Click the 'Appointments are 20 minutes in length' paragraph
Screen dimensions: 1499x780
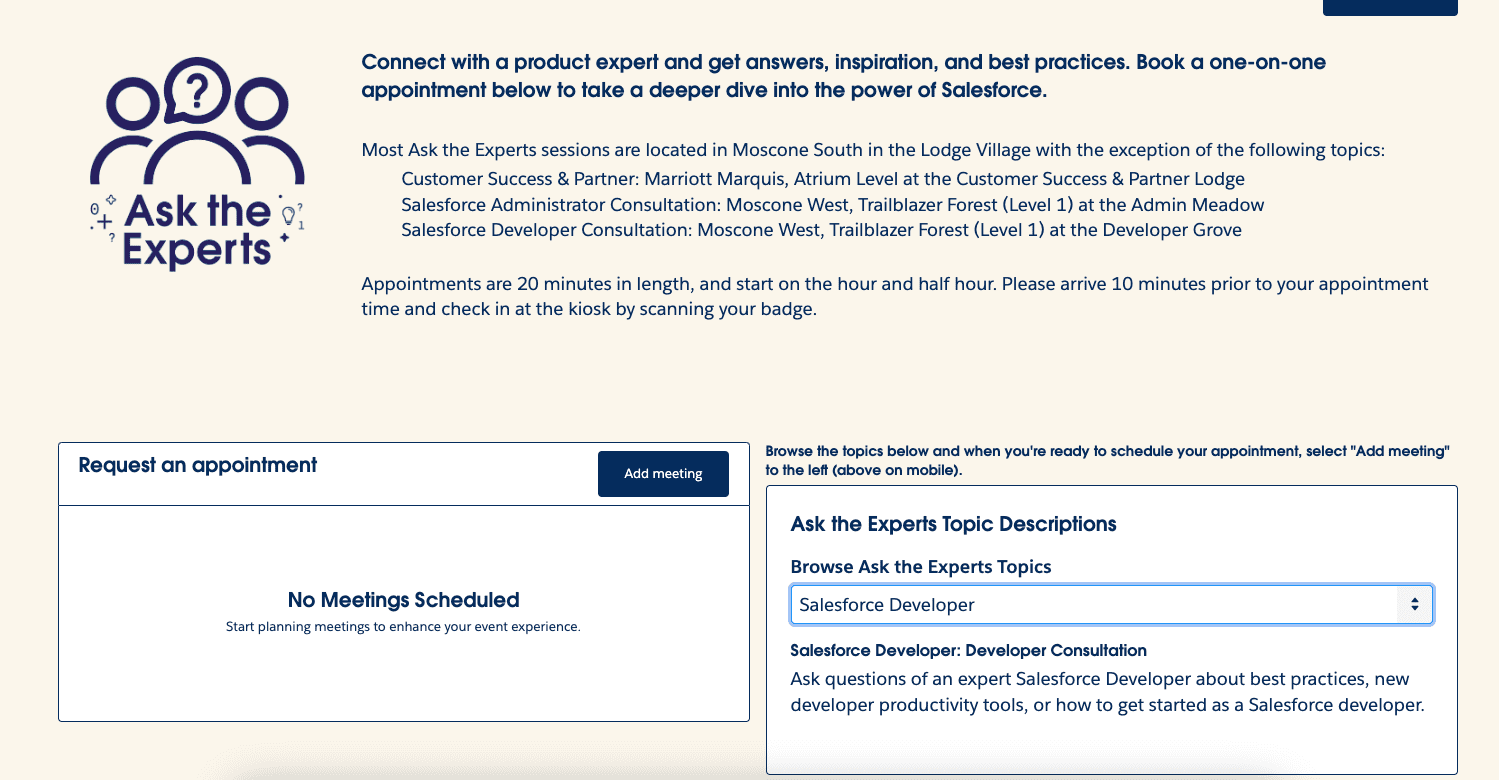895,296
